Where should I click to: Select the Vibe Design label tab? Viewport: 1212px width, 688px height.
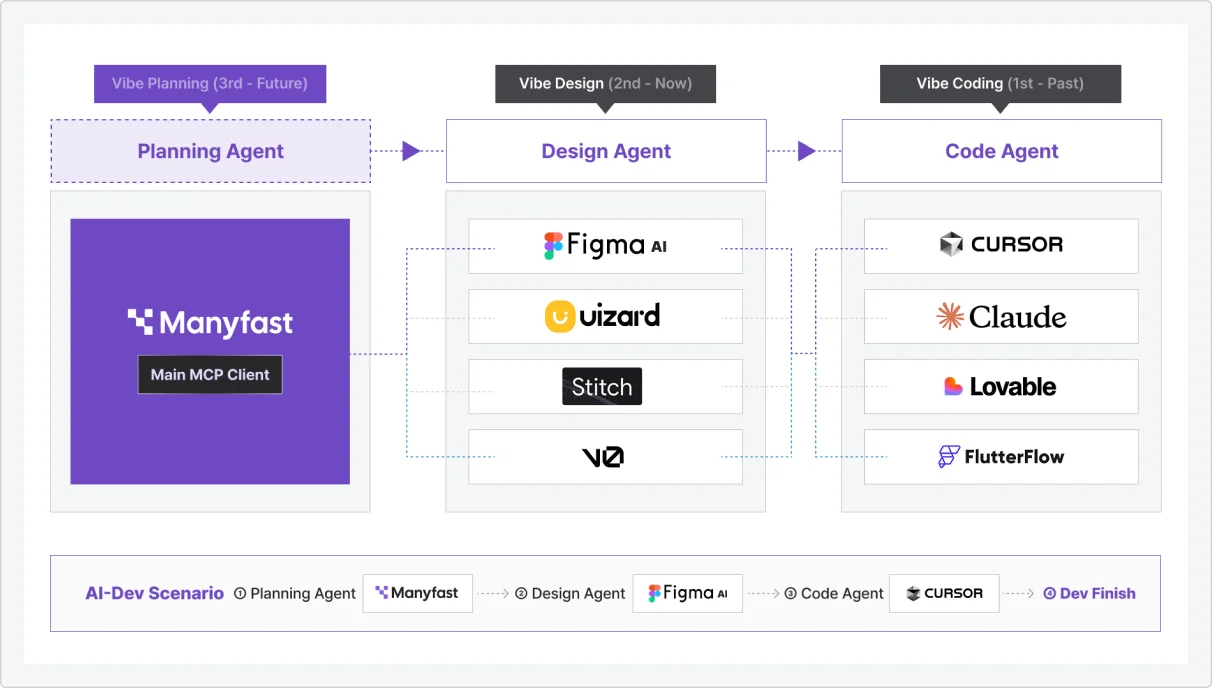click(605, 84)
